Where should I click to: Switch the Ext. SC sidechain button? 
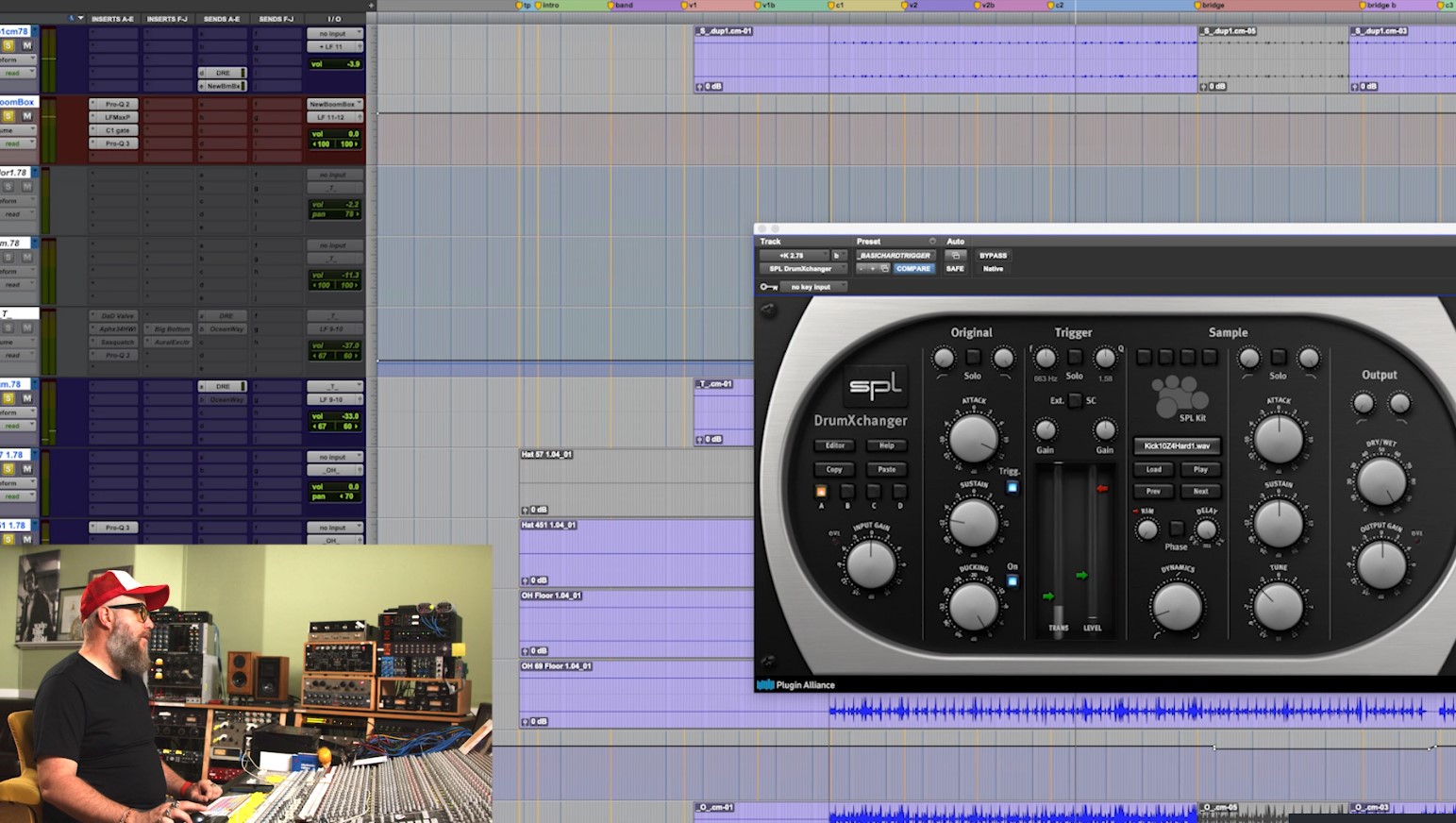tap(1075, 400)
